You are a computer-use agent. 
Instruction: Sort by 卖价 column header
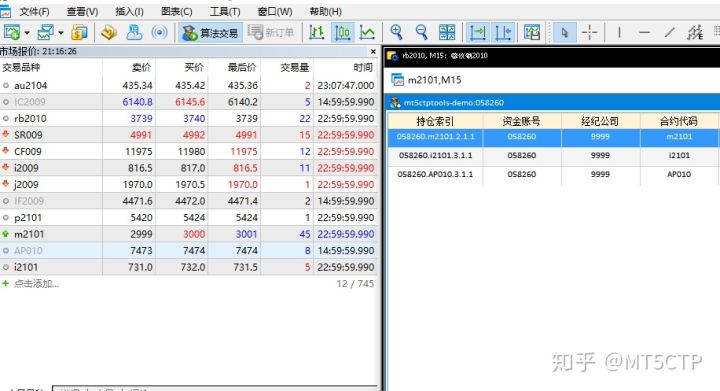129,67
